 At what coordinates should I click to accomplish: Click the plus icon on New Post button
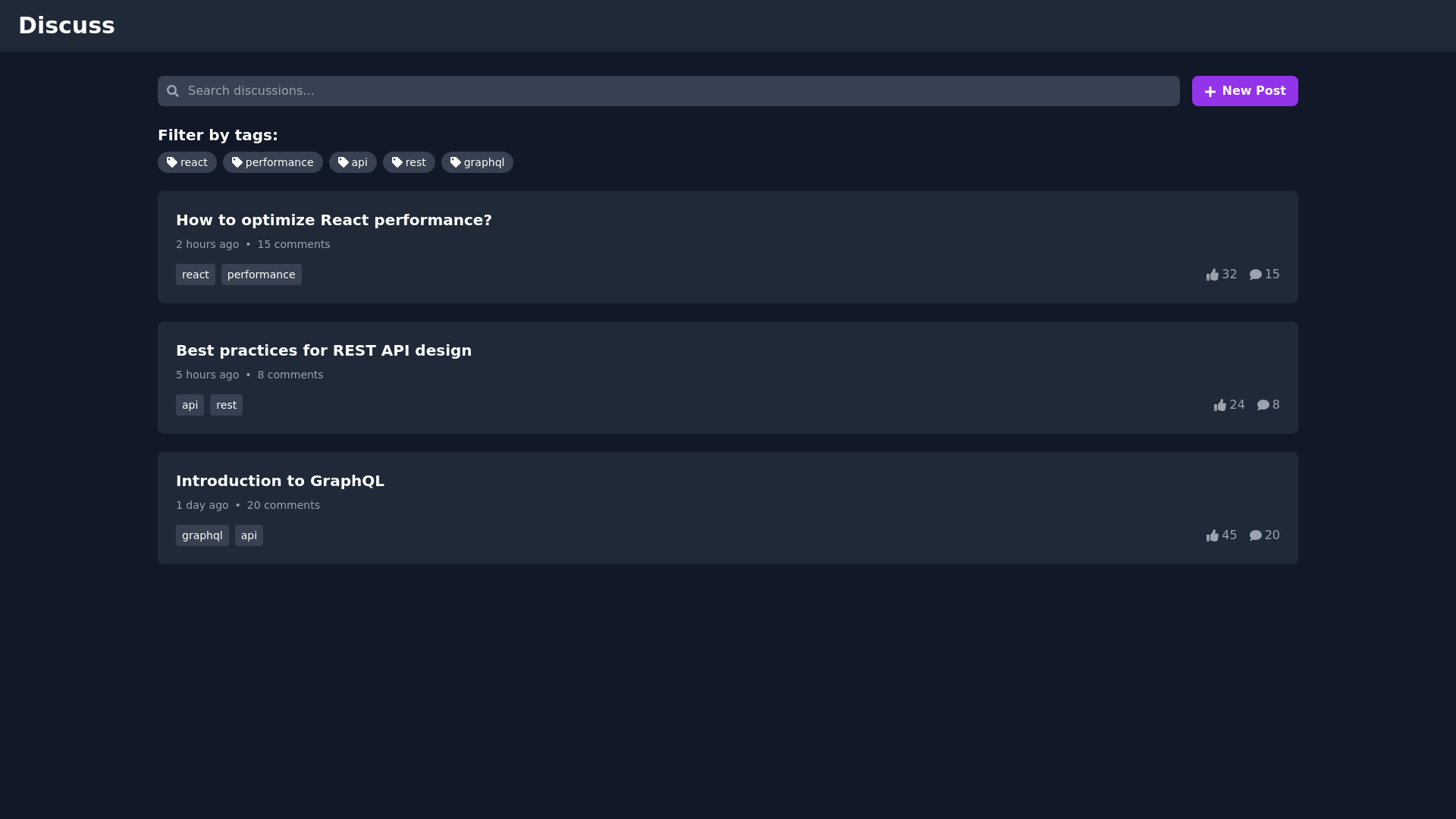tap(1210, 91)
